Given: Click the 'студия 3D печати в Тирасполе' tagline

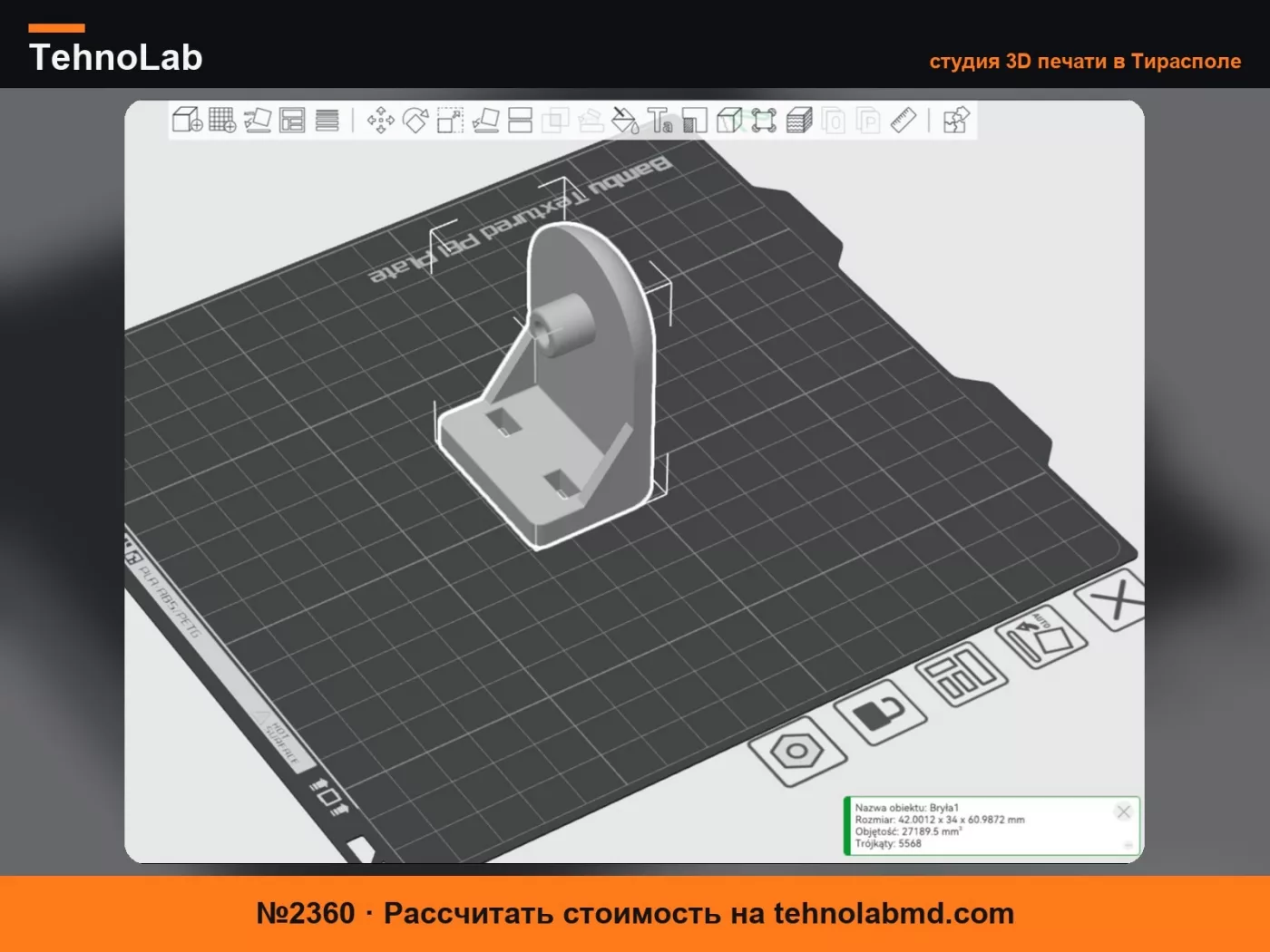Looking at the screenshot, I should 1085,62.
